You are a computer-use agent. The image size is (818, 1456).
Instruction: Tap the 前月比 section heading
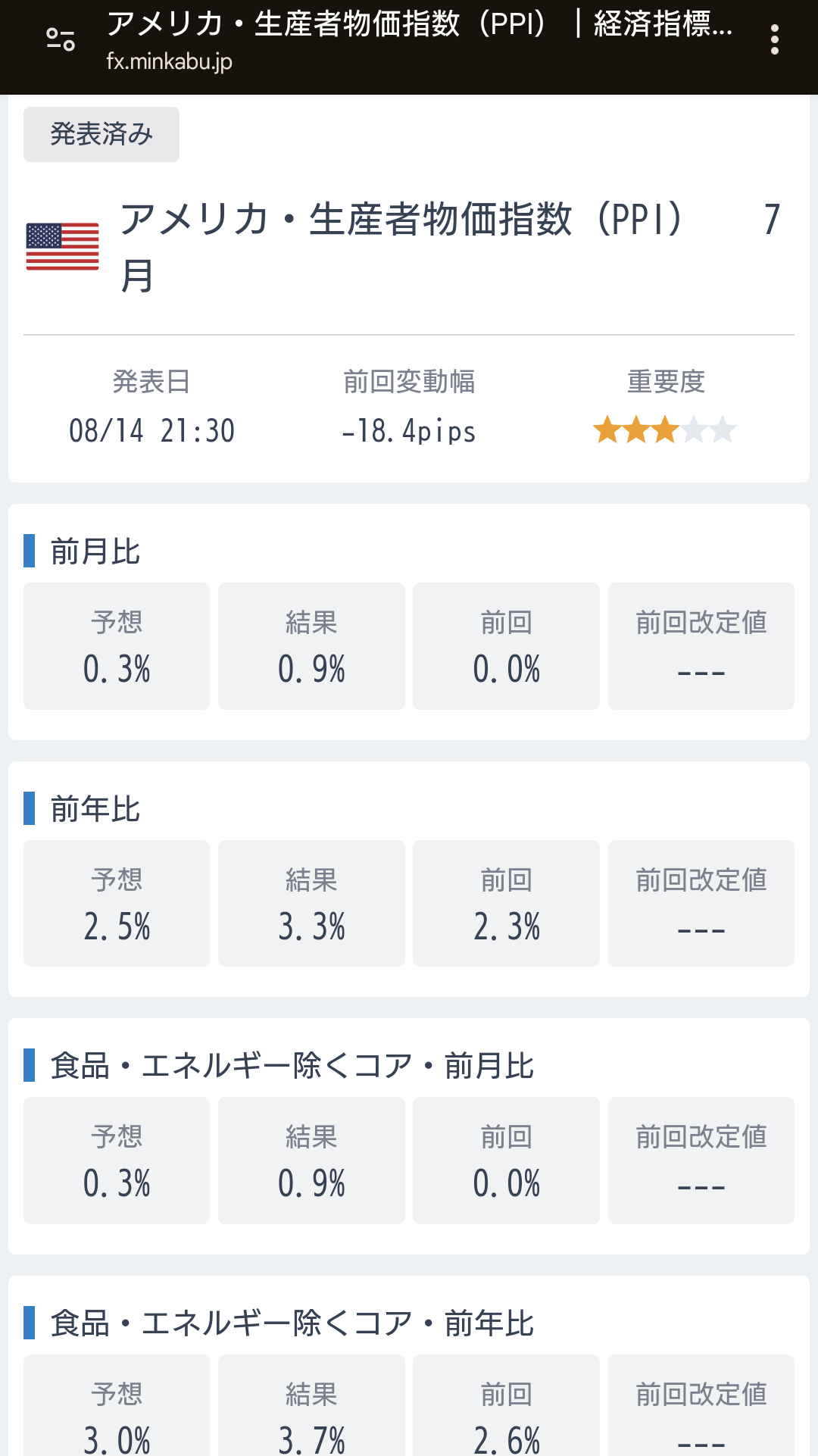click(95, 551)
